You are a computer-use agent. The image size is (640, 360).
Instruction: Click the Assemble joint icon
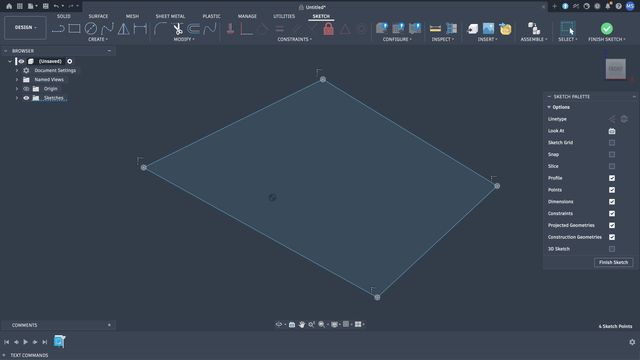(534, 29)
